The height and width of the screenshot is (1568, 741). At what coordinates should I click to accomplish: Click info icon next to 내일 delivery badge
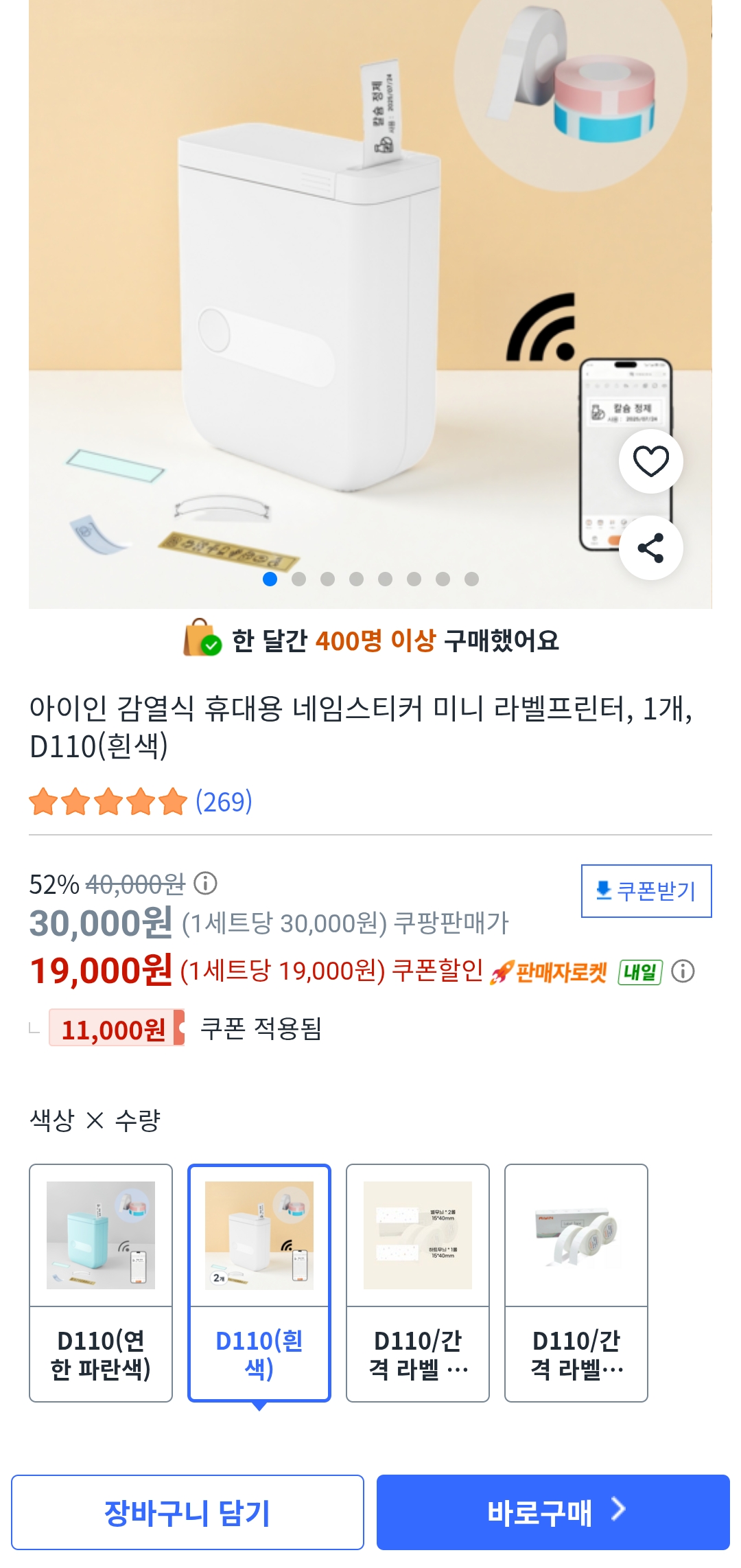[683, 971]
